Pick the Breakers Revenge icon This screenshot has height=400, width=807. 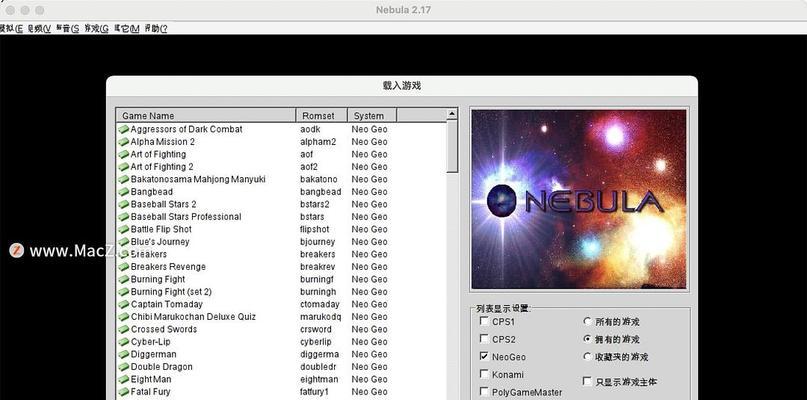124,267
